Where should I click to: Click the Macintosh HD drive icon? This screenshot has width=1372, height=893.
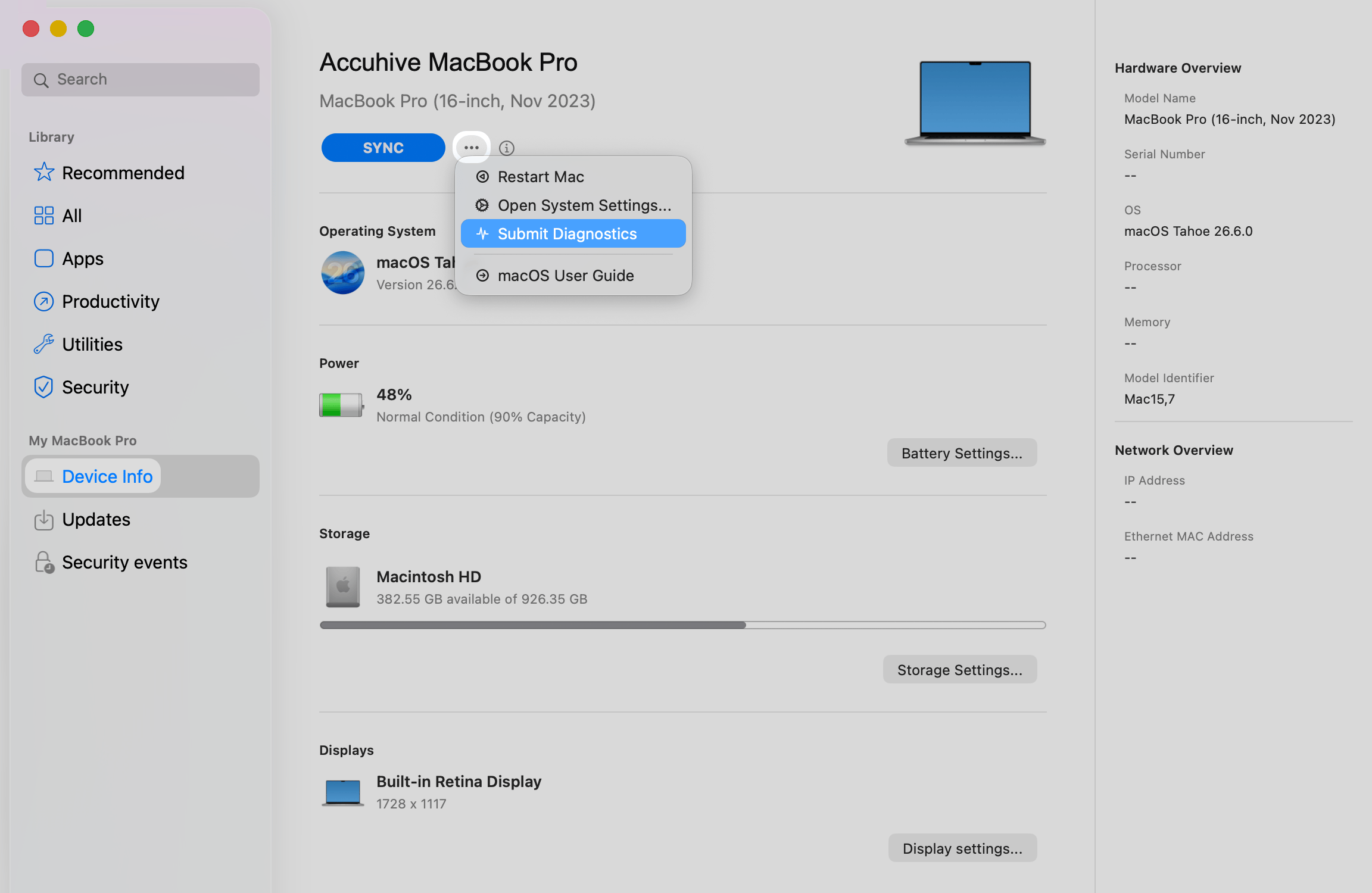tap(343, 586)
